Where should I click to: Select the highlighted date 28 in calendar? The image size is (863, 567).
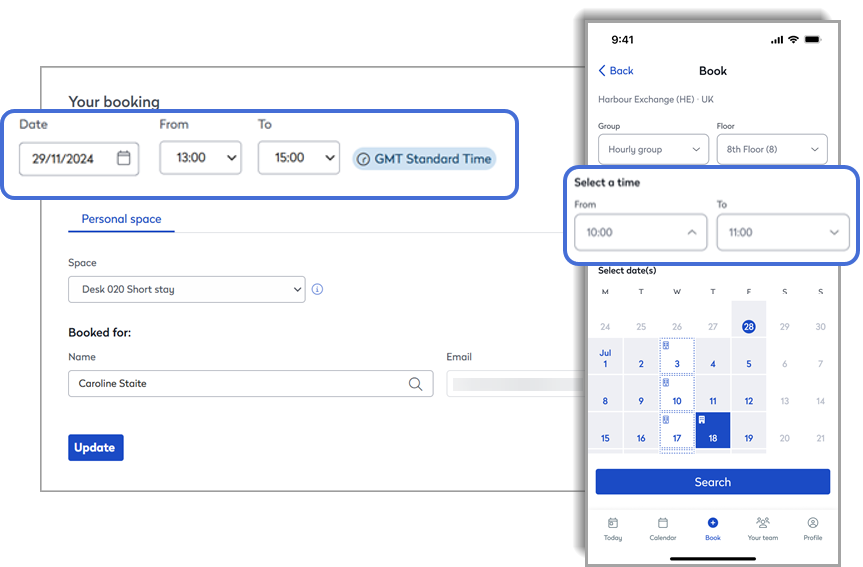pos(749,326)
